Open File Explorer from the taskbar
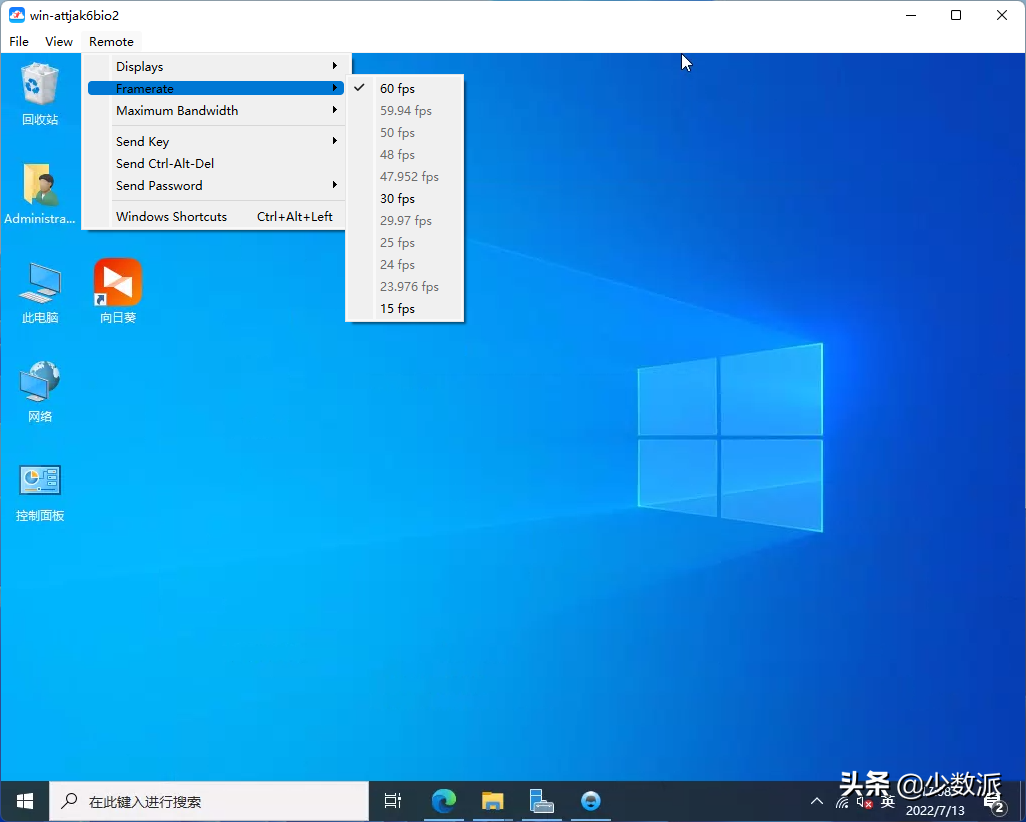 click(x=492, y=801)
